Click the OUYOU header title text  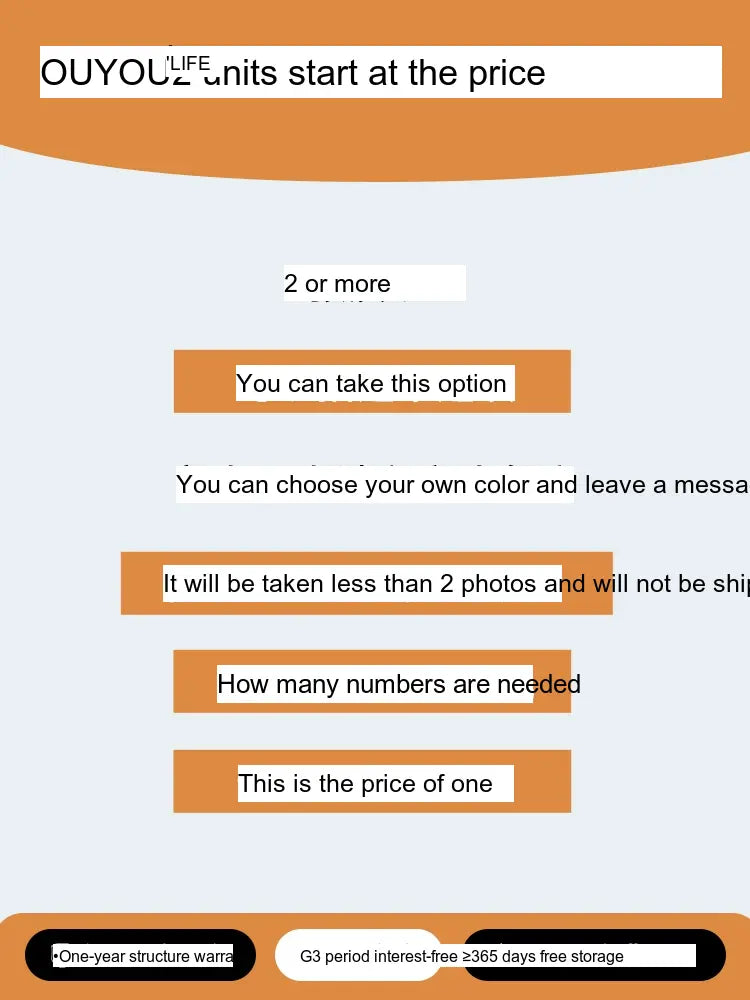(x=103, y=72)
